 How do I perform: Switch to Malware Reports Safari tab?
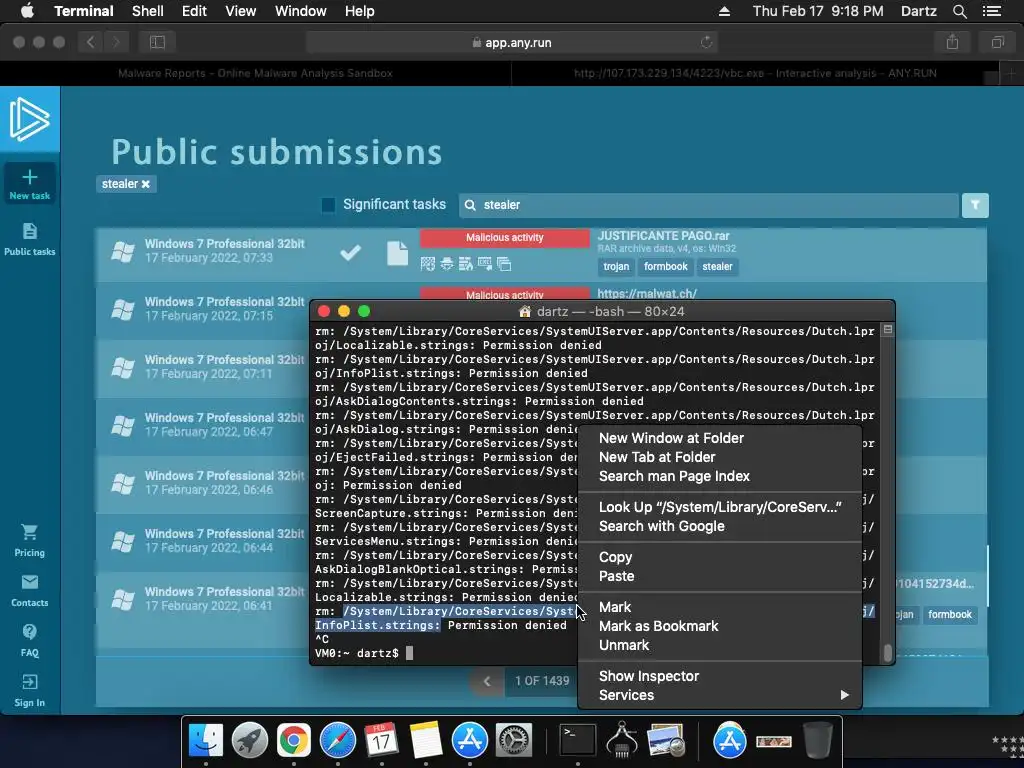tap(255, 73)
